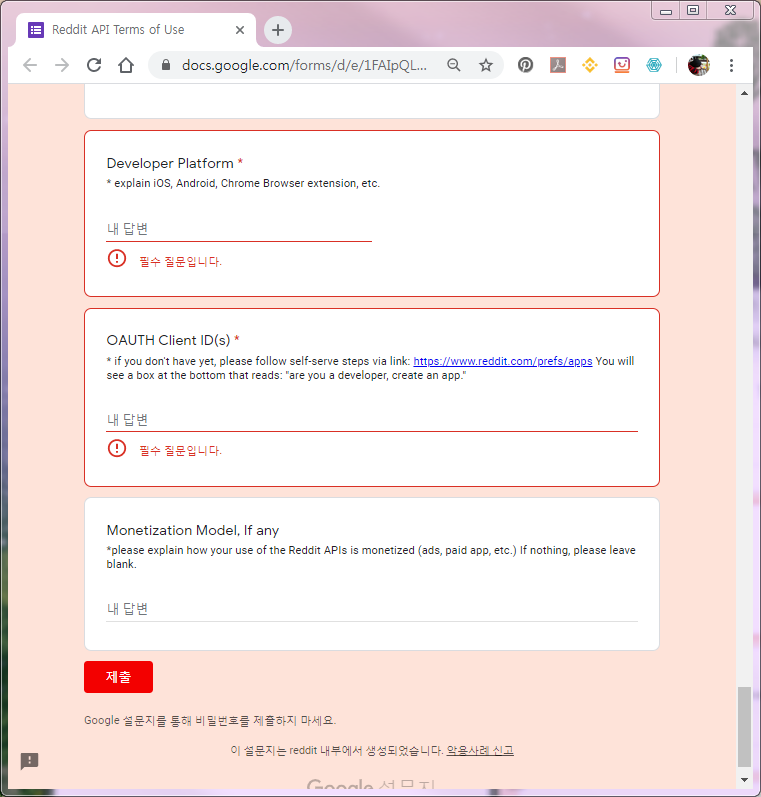
Task: Open the zoom magnifier icon in address bar
Action: (x=453, y=65)
